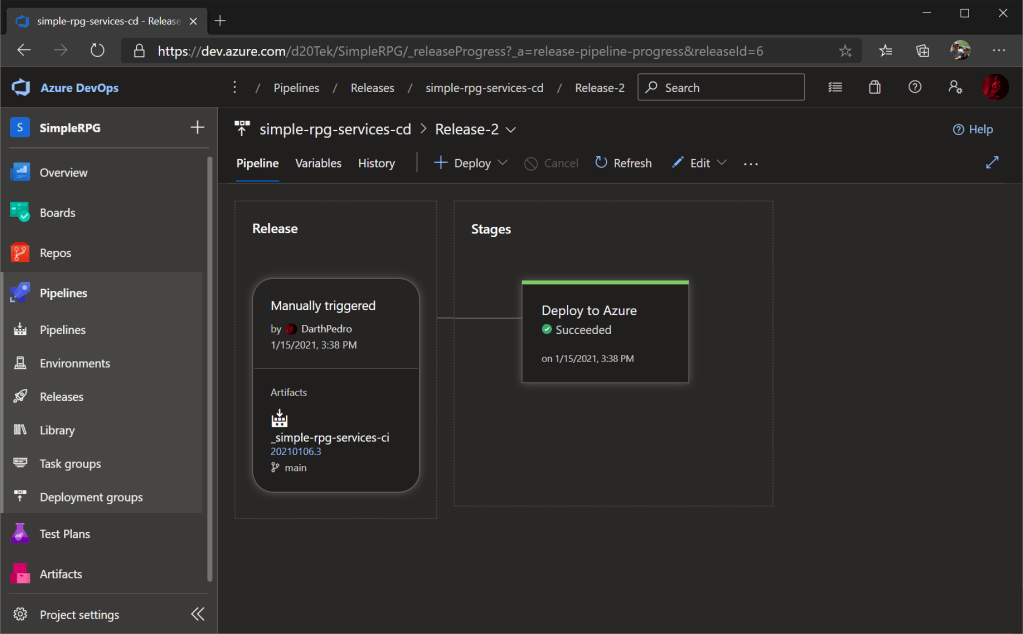Screen dimensions: 1023x634
Task: Click in the Search input field
Action: coord(730,88)
